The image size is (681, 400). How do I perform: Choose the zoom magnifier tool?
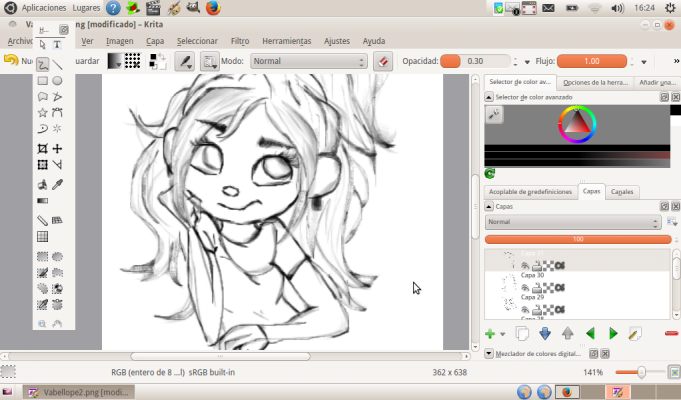42,324
